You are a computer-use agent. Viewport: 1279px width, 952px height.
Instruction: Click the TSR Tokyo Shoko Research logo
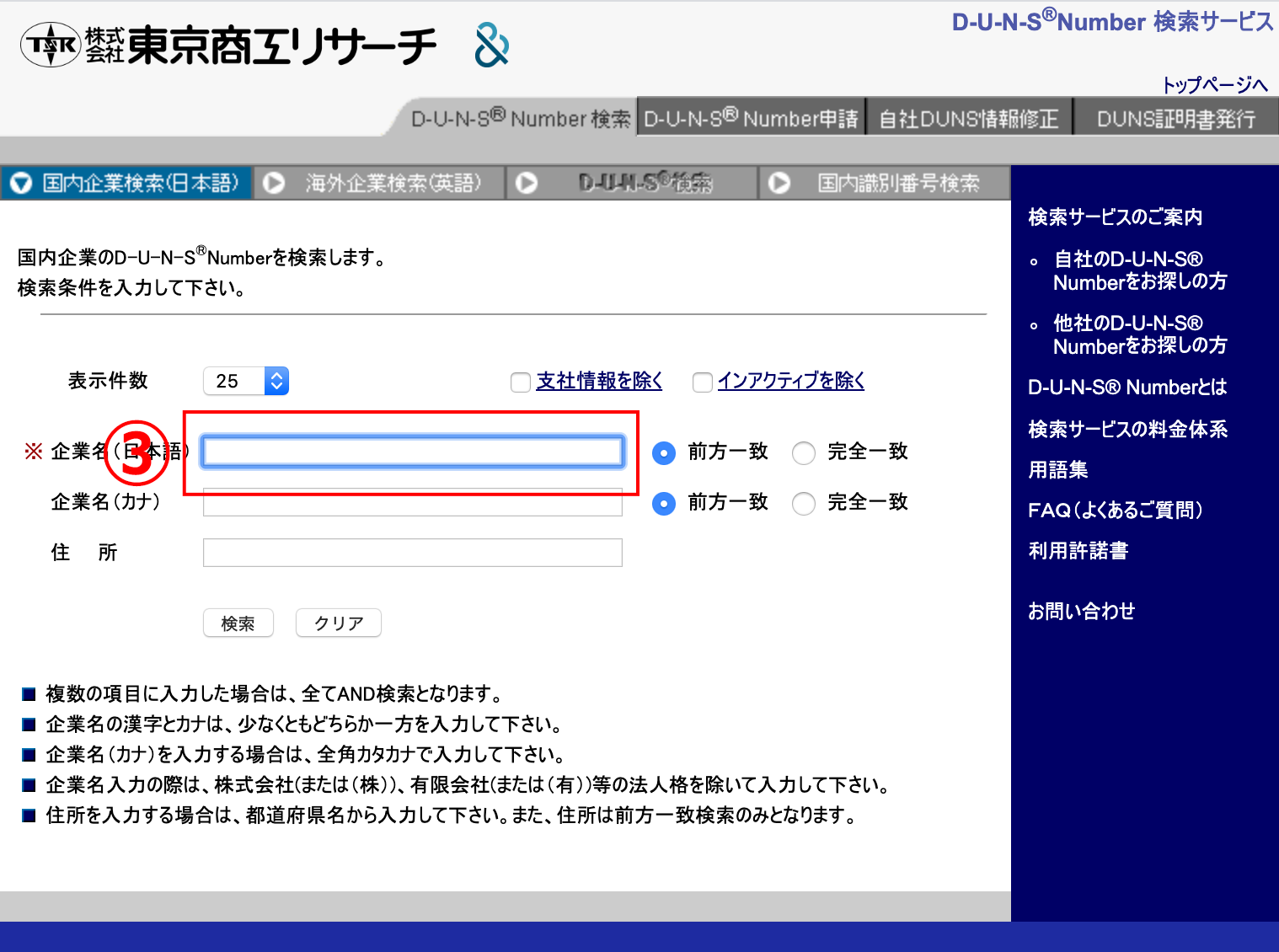[228, 45]
